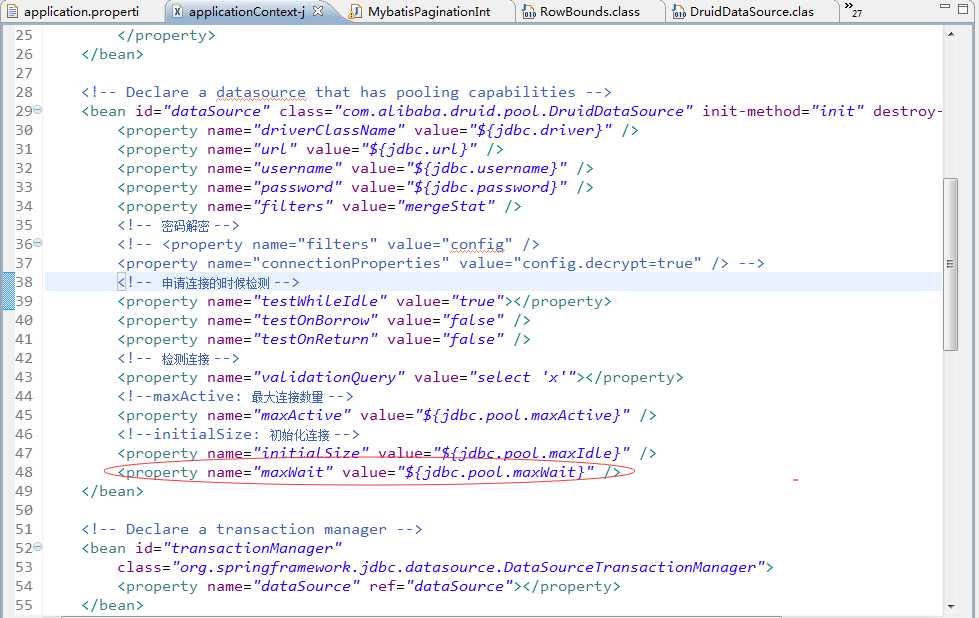Screen dimensions: 979x618
Task: Open the RowBounds.class tab
Action: tap(590, 12)
